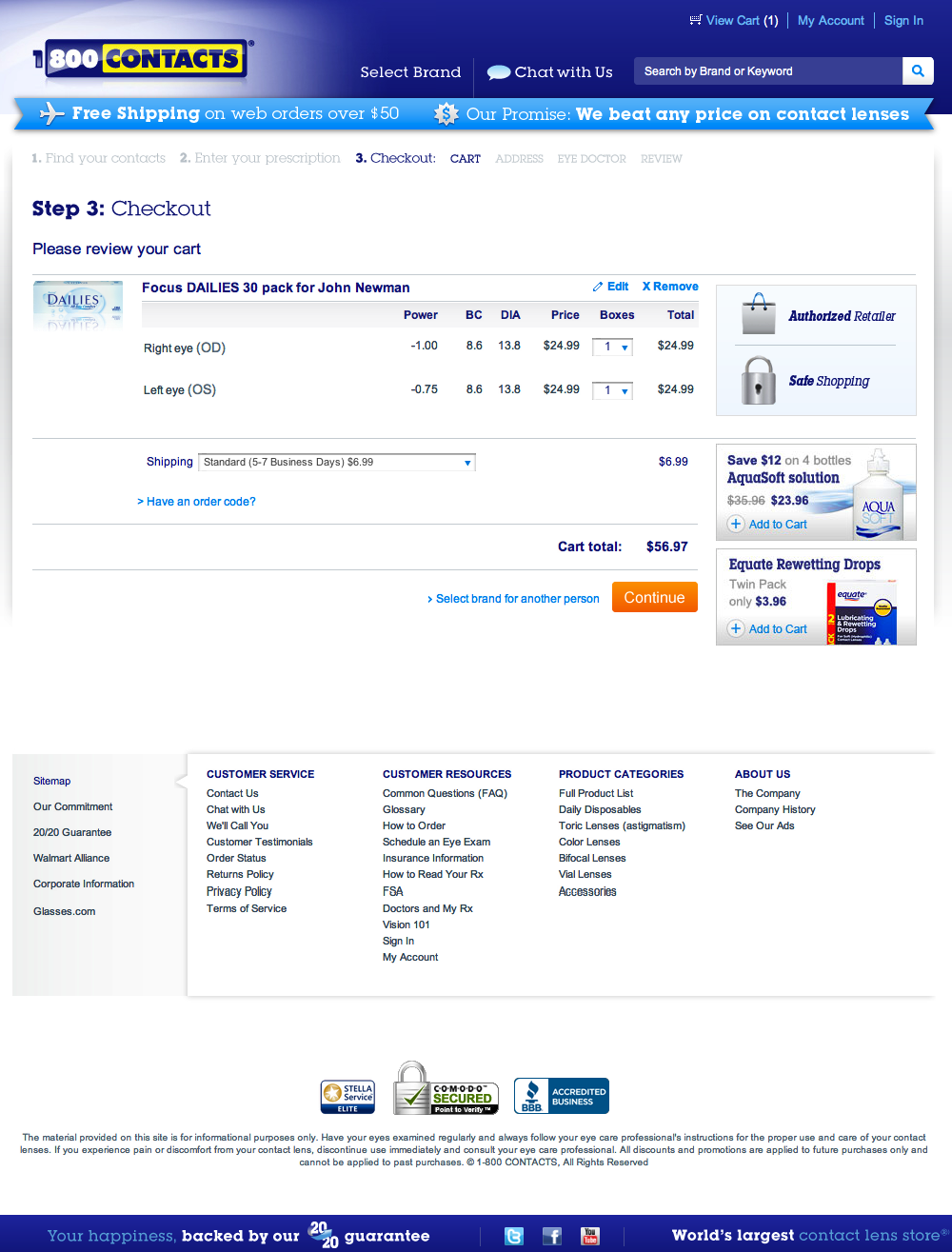Open the Select Brand menu
This screenshot has height=1252, width=952.
(x=410, y=71)
